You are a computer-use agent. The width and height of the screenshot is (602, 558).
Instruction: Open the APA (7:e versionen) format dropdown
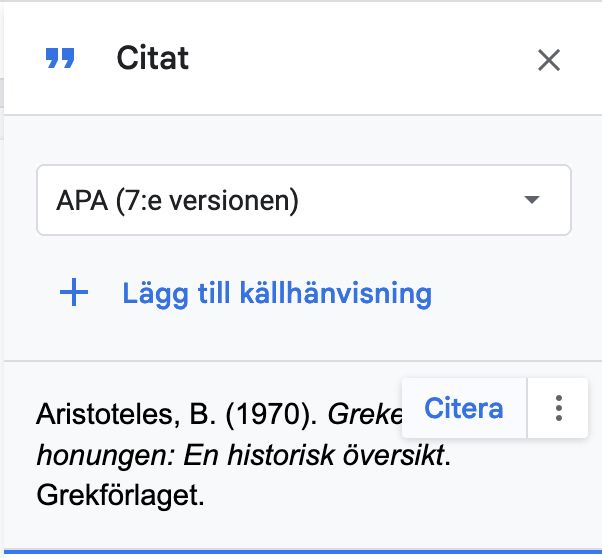point(304,200)
